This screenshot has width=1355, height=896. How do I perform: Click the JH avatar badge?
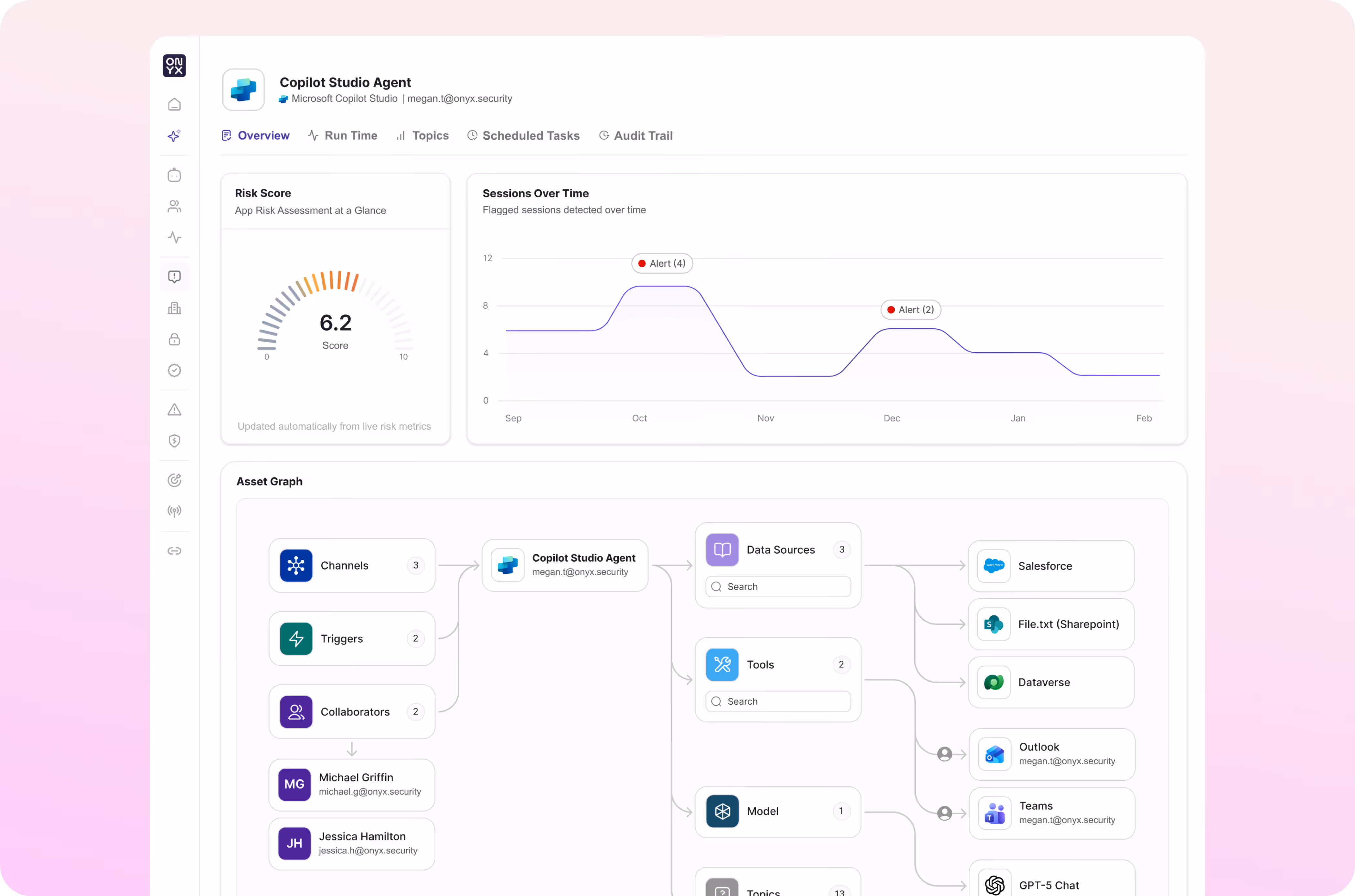point(294,843)
